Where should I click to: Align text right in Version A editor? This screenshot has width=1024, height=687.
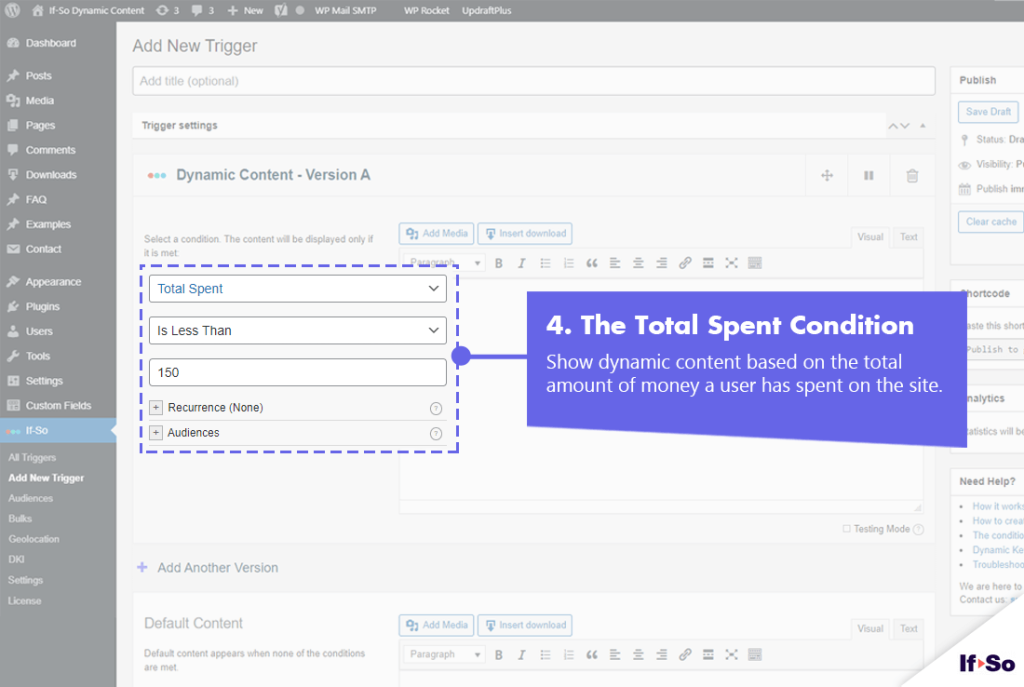click(662, 263)
